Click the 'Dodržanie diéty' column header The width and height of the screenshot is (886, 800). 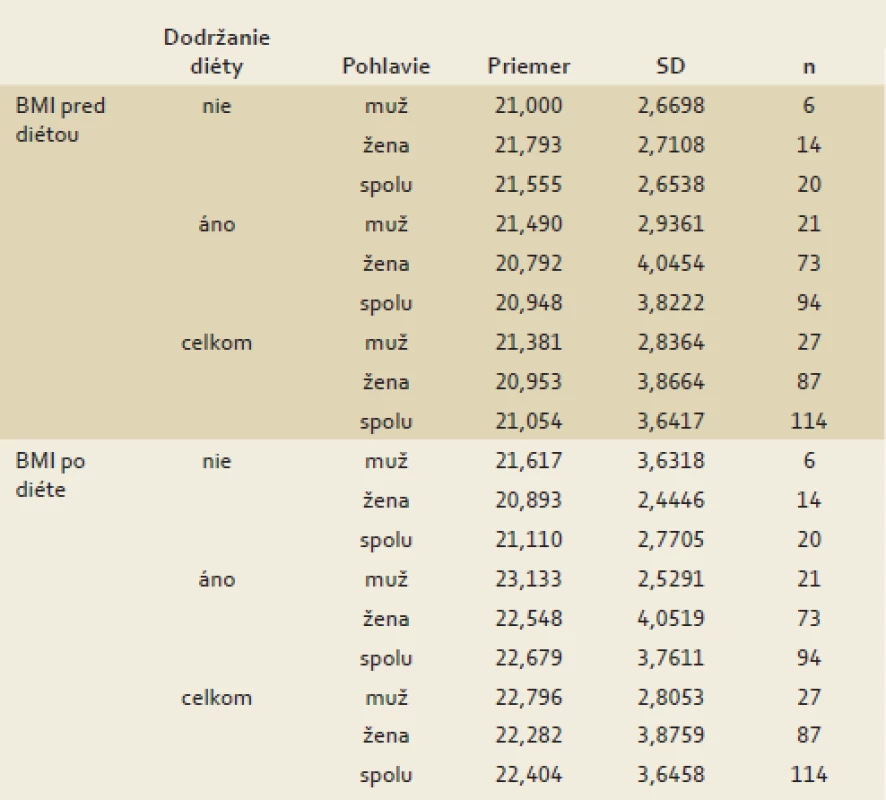[217, 52]
